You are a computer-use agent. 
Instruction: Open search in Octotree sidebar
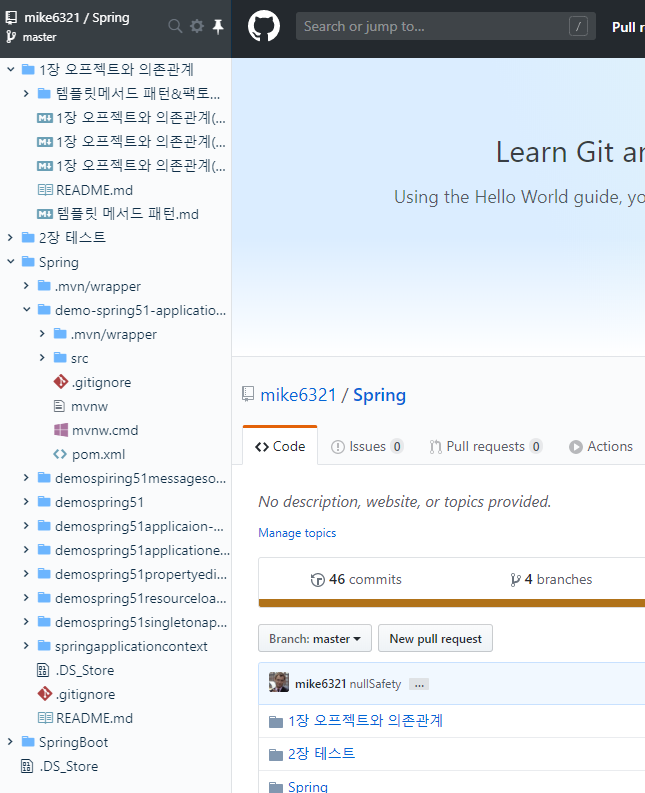click(x=175, y=26)
